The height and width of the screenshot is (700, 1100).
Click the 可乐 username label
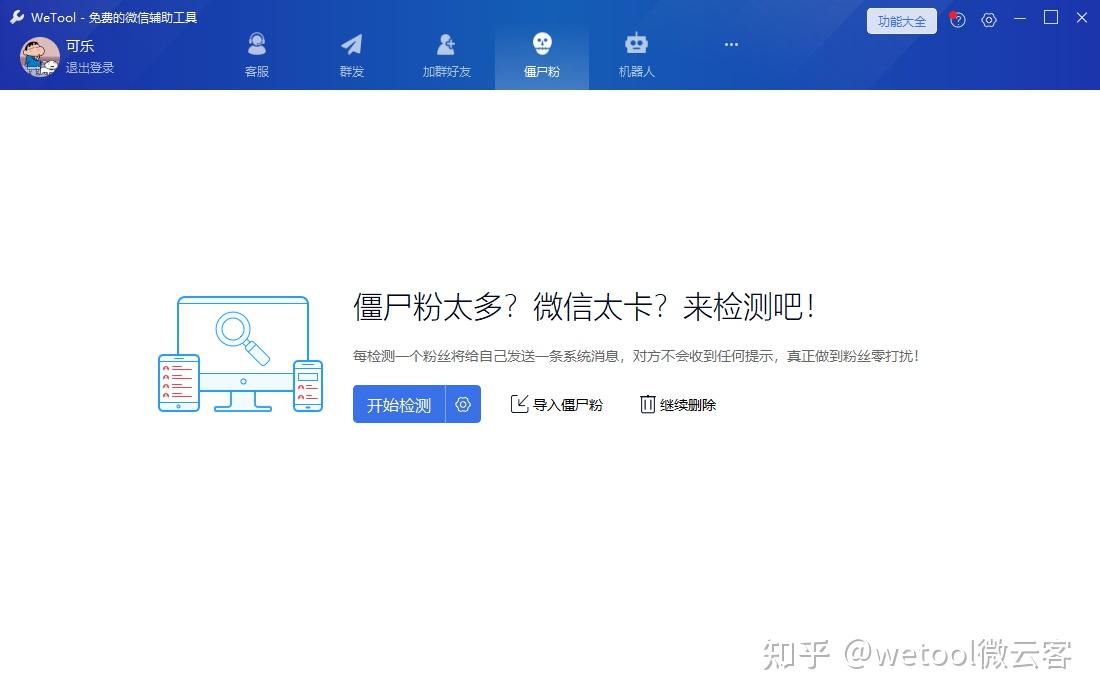80,45
